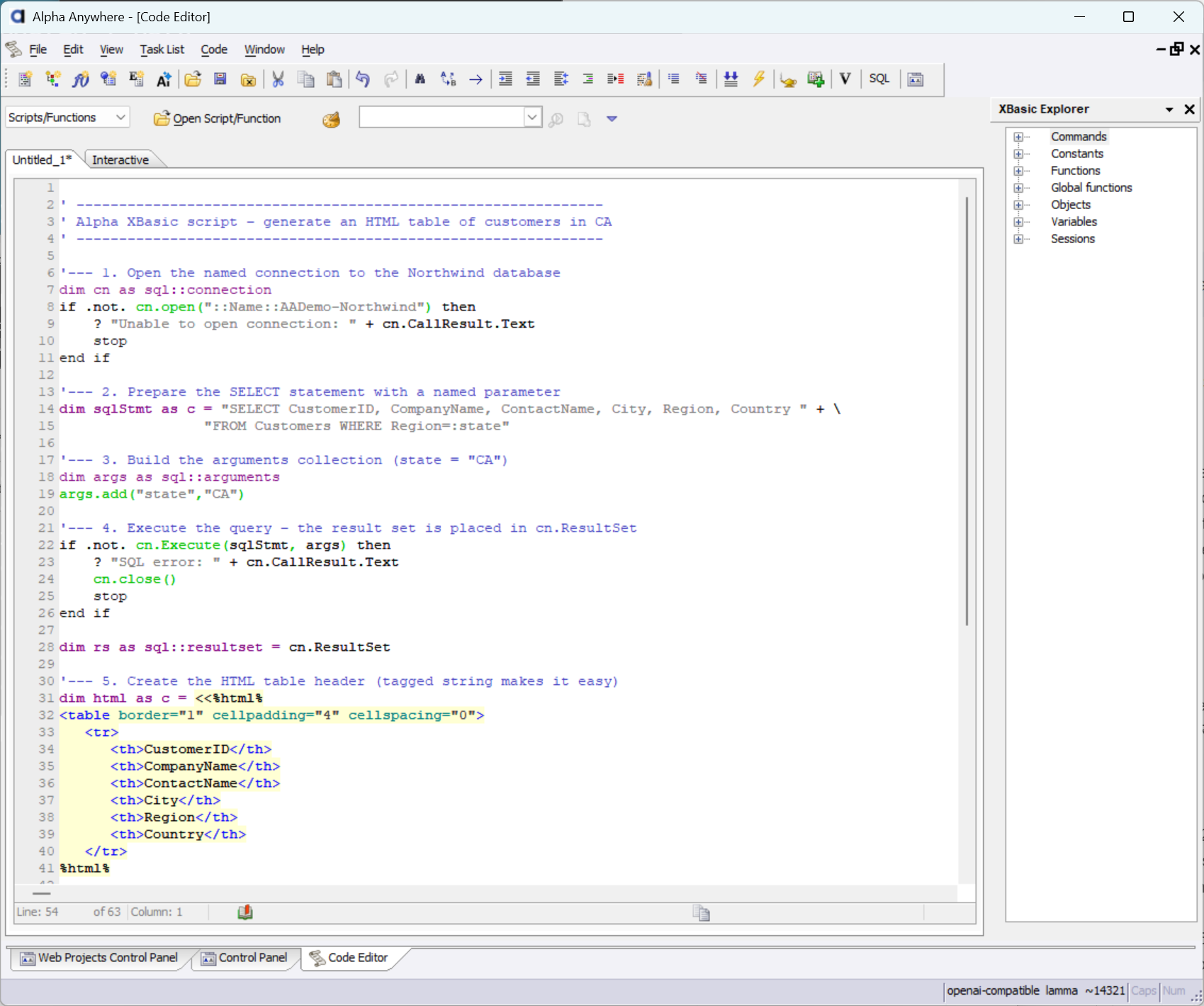Click the indent lines toolbar icon

click(x=505, y=79)
